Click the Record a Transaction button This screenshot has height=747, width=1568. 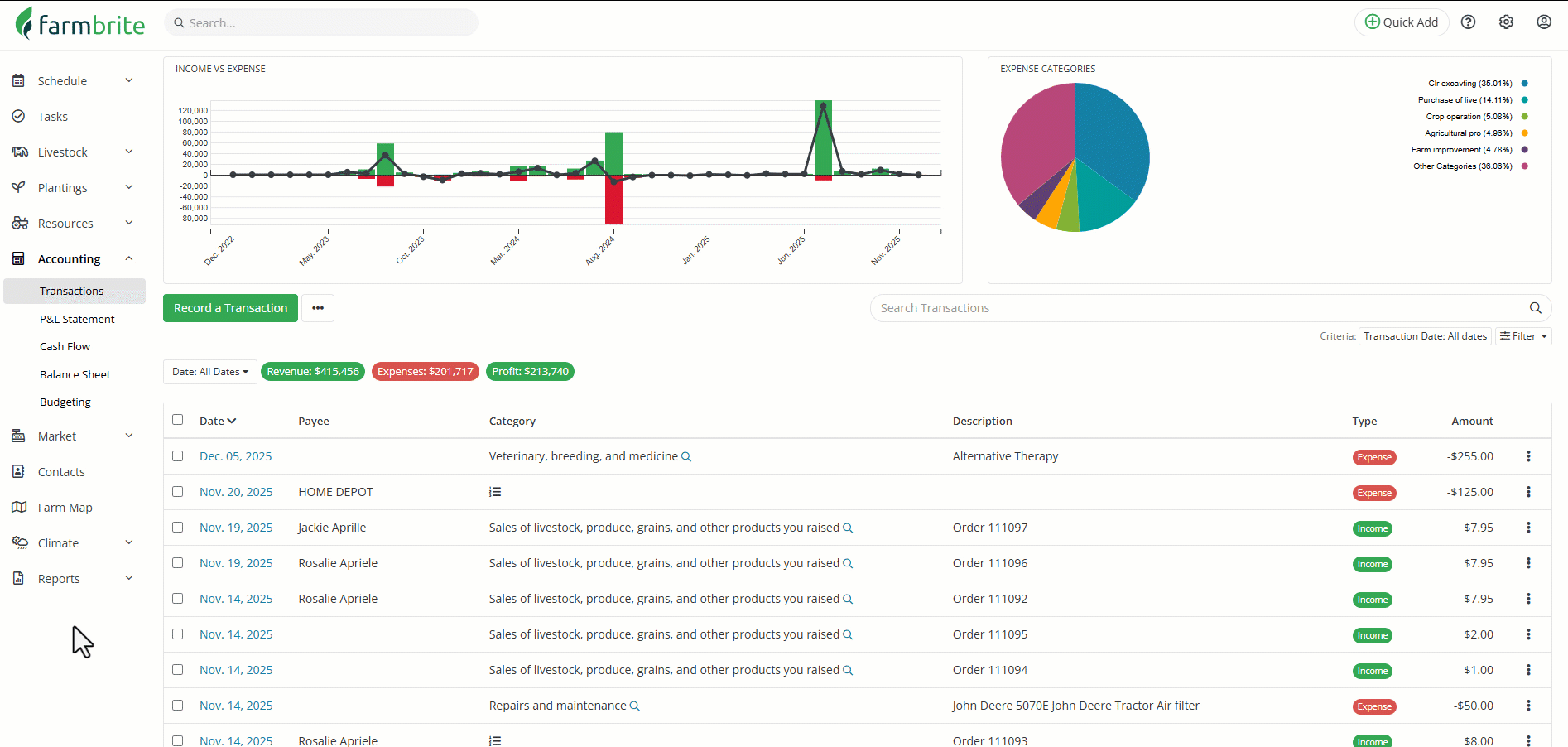[230, 308]
